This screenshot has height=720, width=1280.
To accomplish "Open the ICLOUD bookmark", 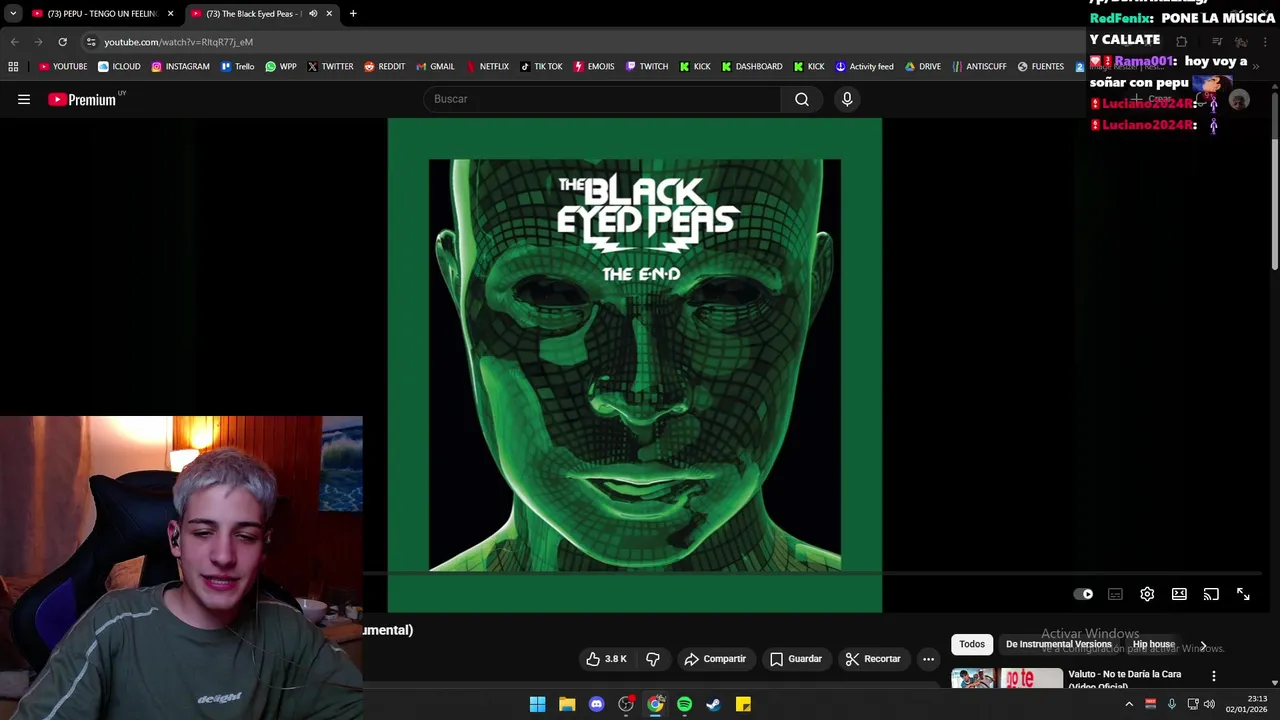I will (119, 67).
